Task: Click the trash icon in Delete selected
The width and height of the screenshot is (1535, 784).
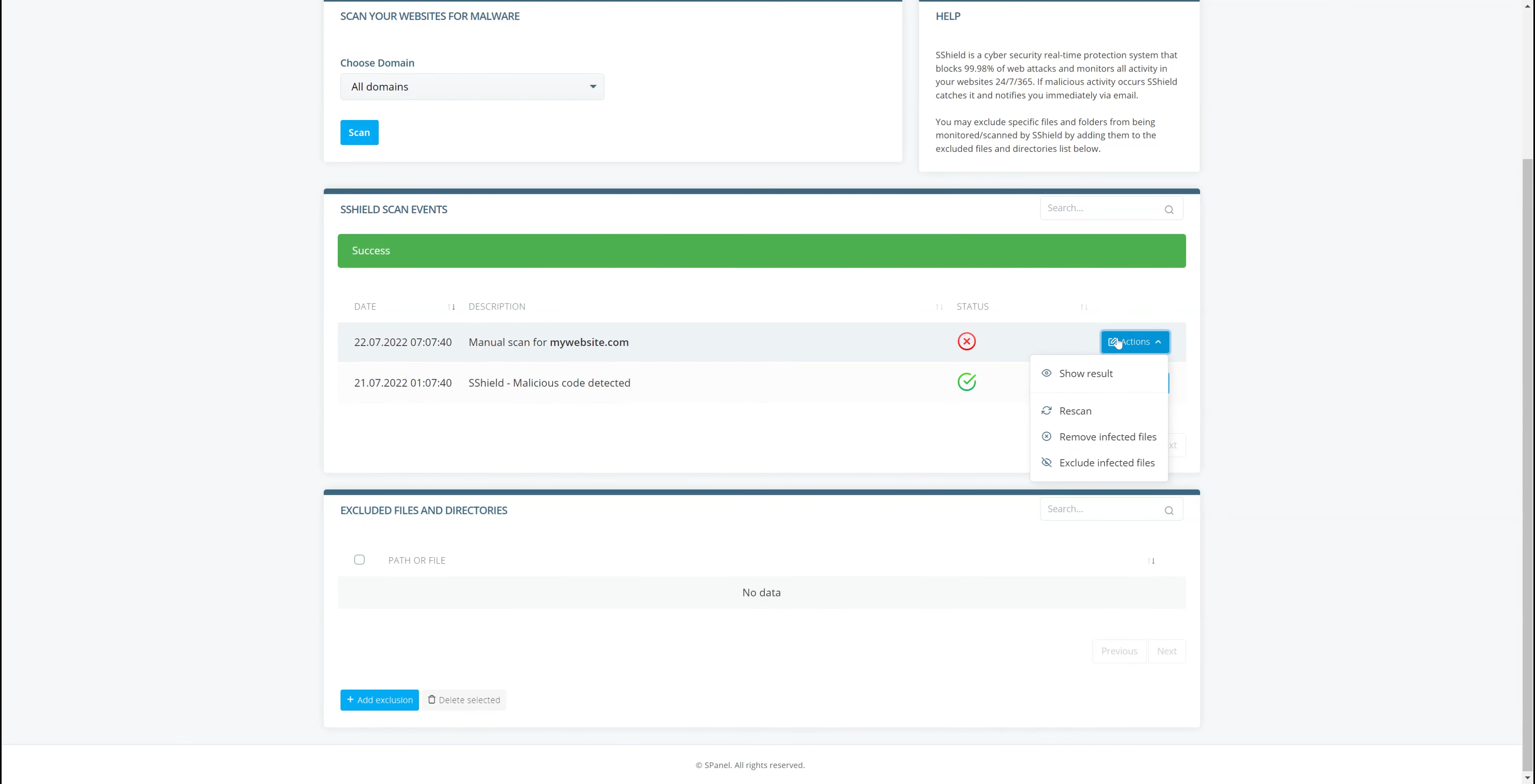Action: tap(431, 700)
